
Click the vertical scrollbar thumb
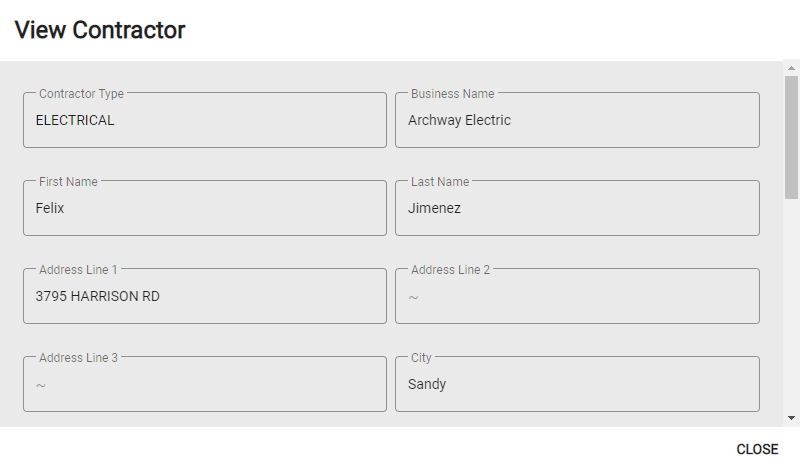pyautogui.click(x=792, y=135)
